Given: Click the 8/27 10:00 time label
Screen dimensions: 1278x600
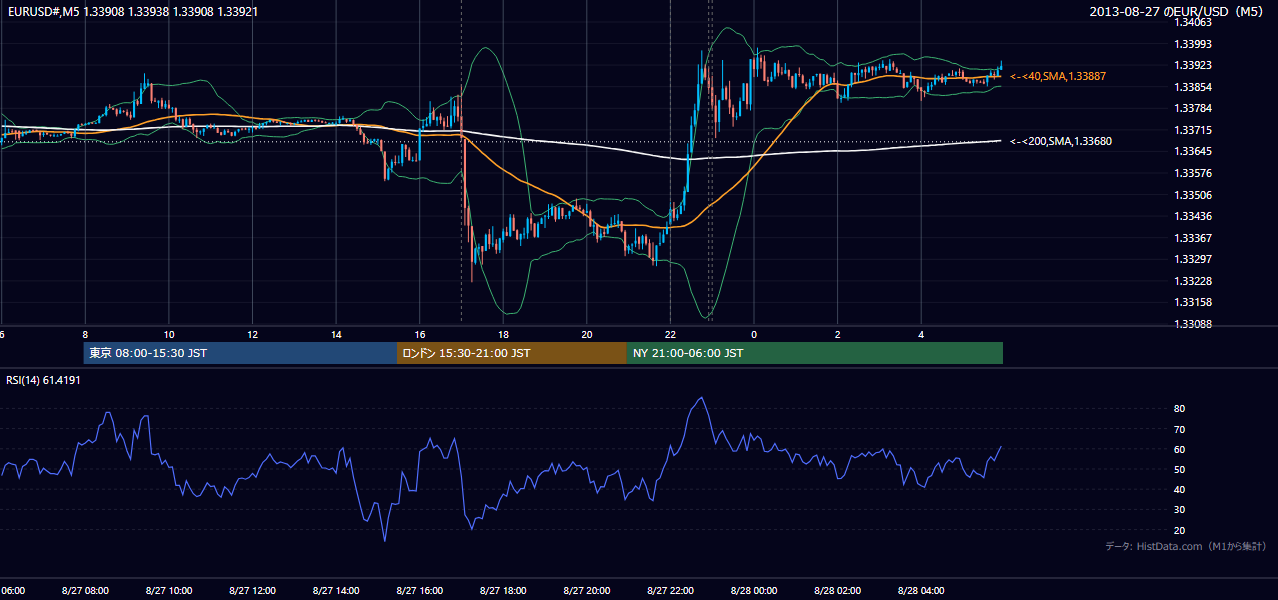Looking at the screenshot, I should click(169, 590).
